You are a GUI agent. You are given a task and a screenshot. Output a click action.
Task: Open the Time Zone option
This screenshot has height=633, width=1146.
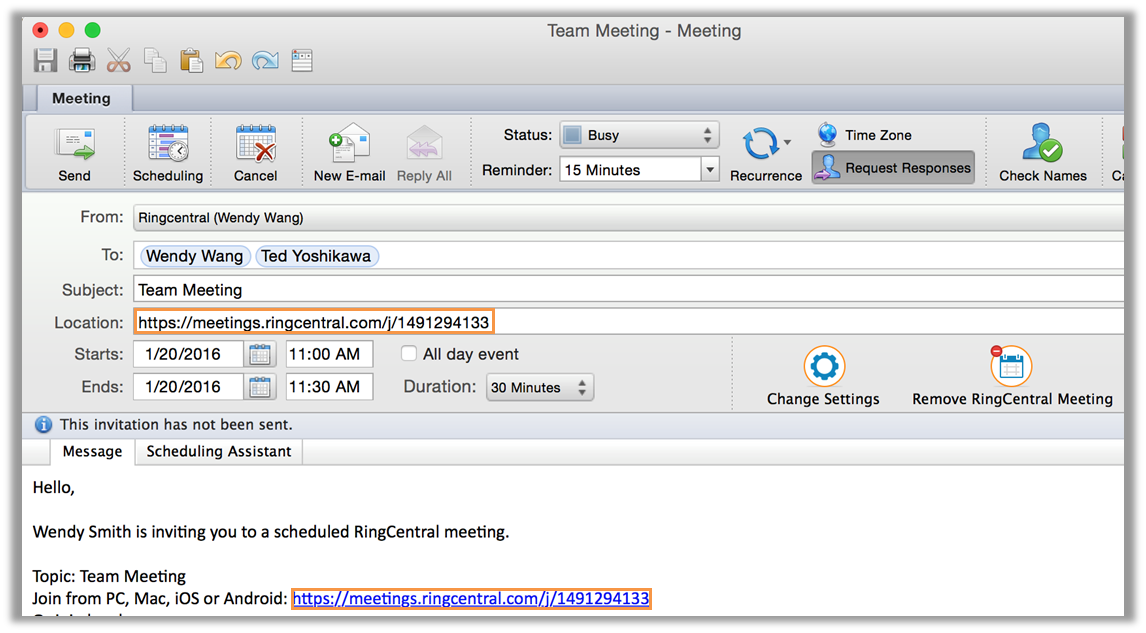pyautogui.click(x=865, y=134)
